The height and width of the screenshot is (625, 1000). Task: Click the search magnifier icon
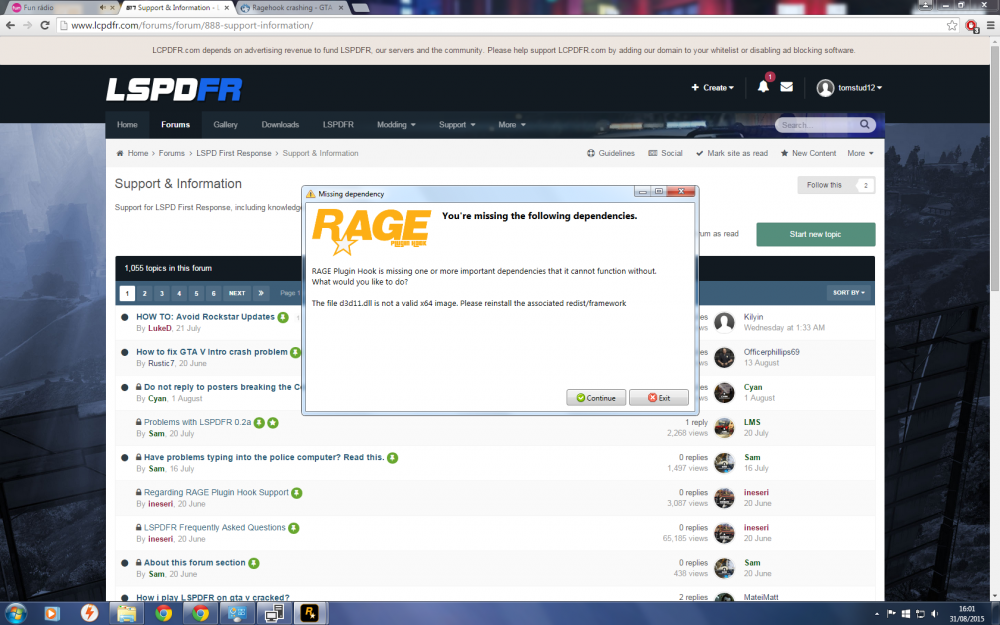point(865,124)
